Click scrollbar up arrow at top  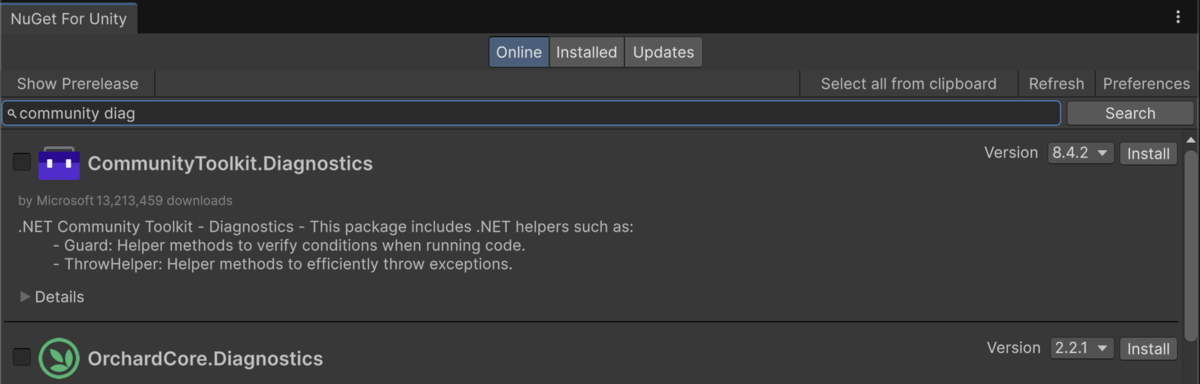coord(1190,141)
